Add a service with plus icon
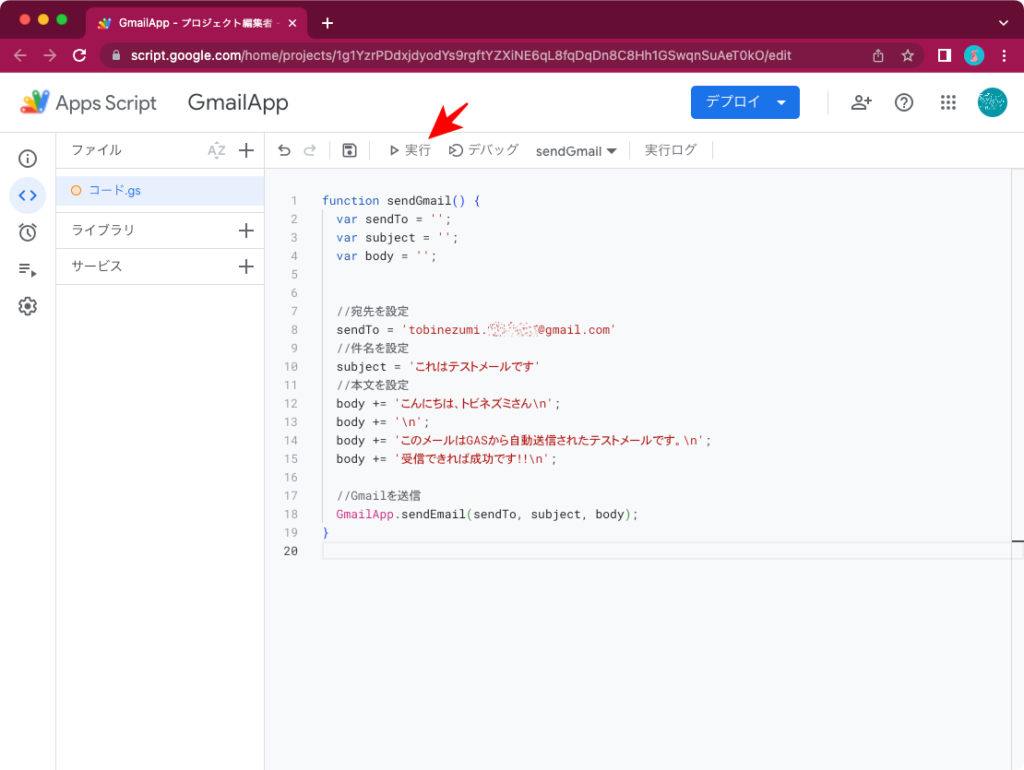Viewport: 1024px width, 770px height. coord(246,266)
